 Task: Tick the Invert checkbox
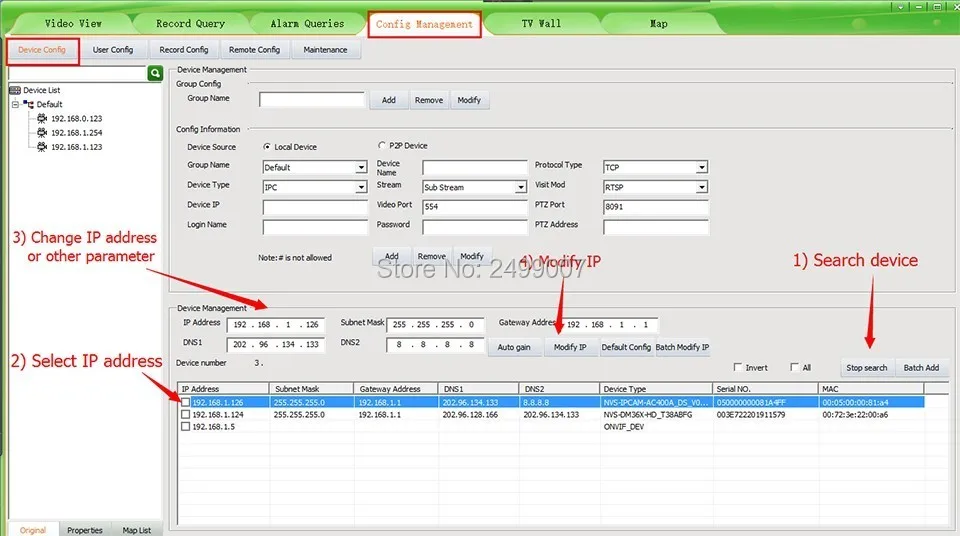(x=738, y=368)
